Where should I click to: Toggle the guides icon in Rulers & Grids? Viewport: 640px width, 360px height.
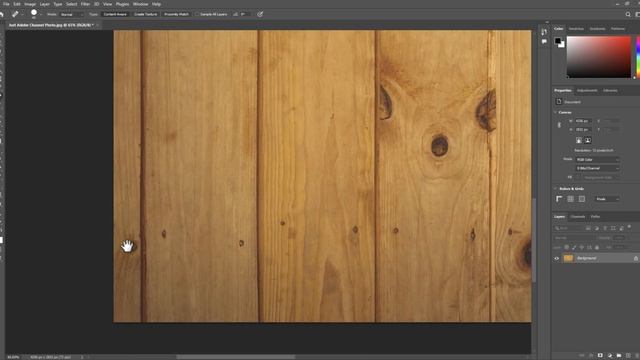click(x=582, y=199)
